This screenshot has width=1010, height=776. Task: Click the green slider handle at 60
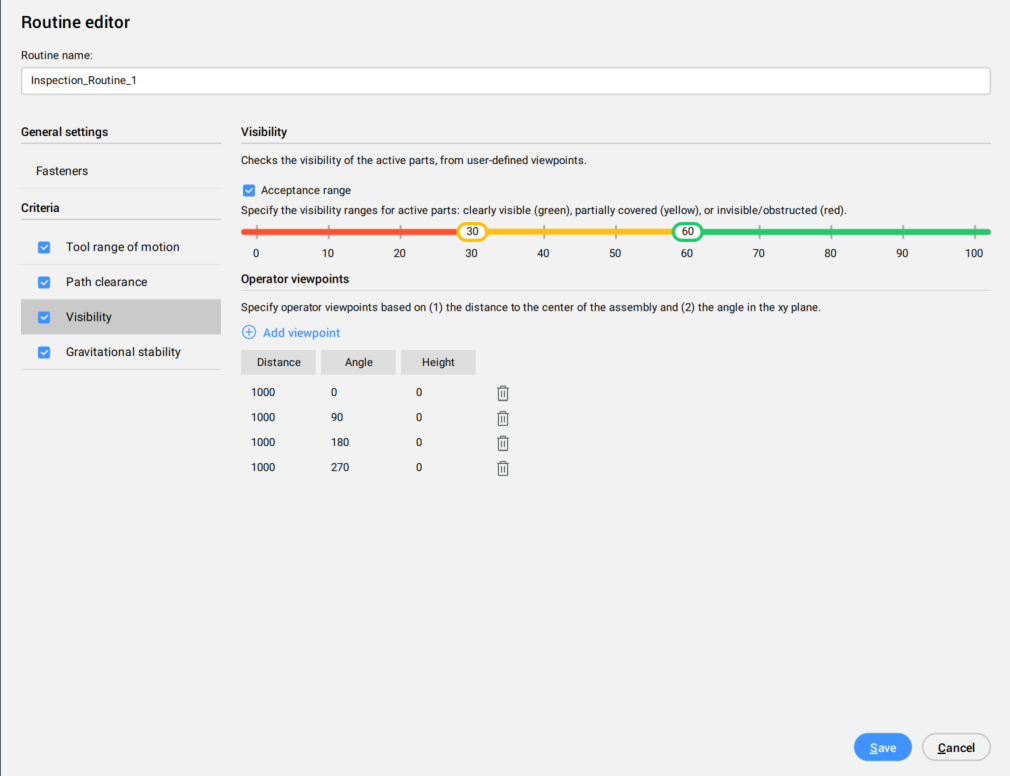click(687, 232)
